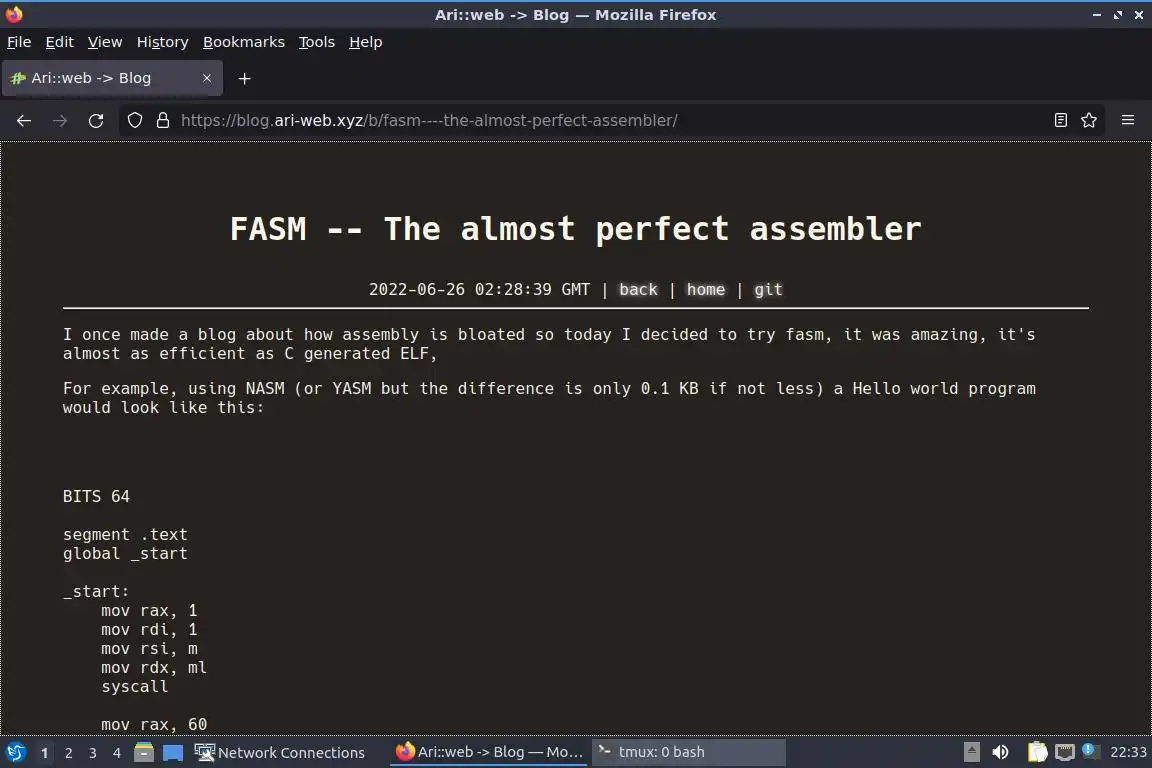1152x768 pixels.
Task: Click the eject/removable media tray icon
Action: [971, 752]
